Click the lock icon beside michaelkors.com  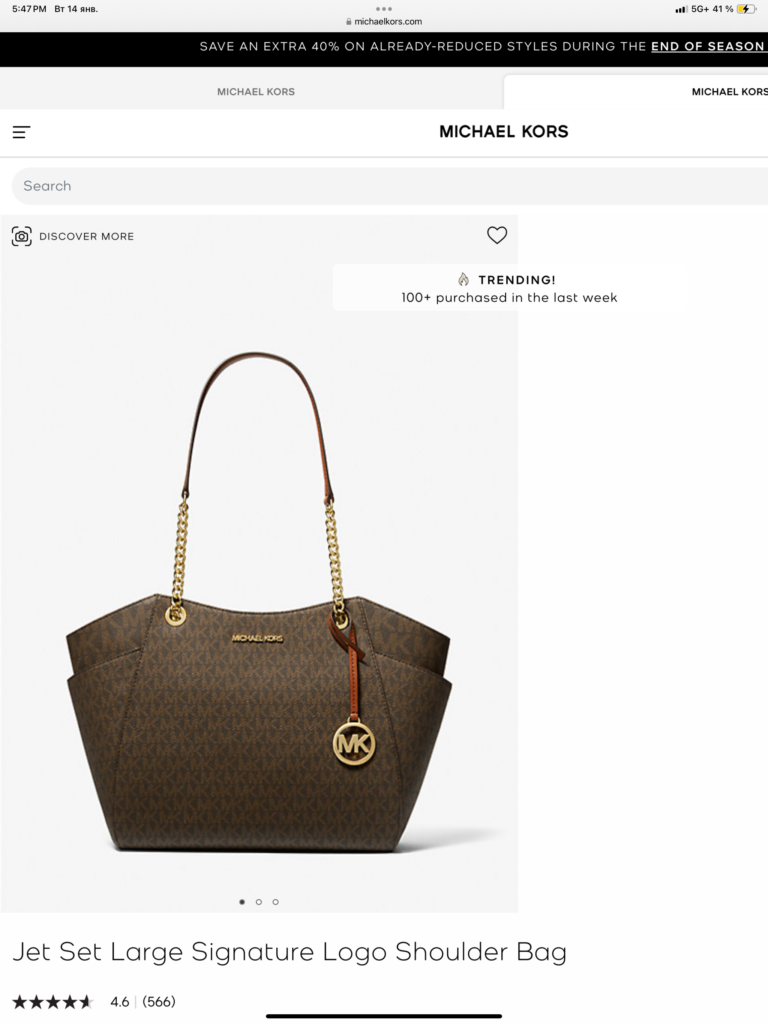[349, 22]
